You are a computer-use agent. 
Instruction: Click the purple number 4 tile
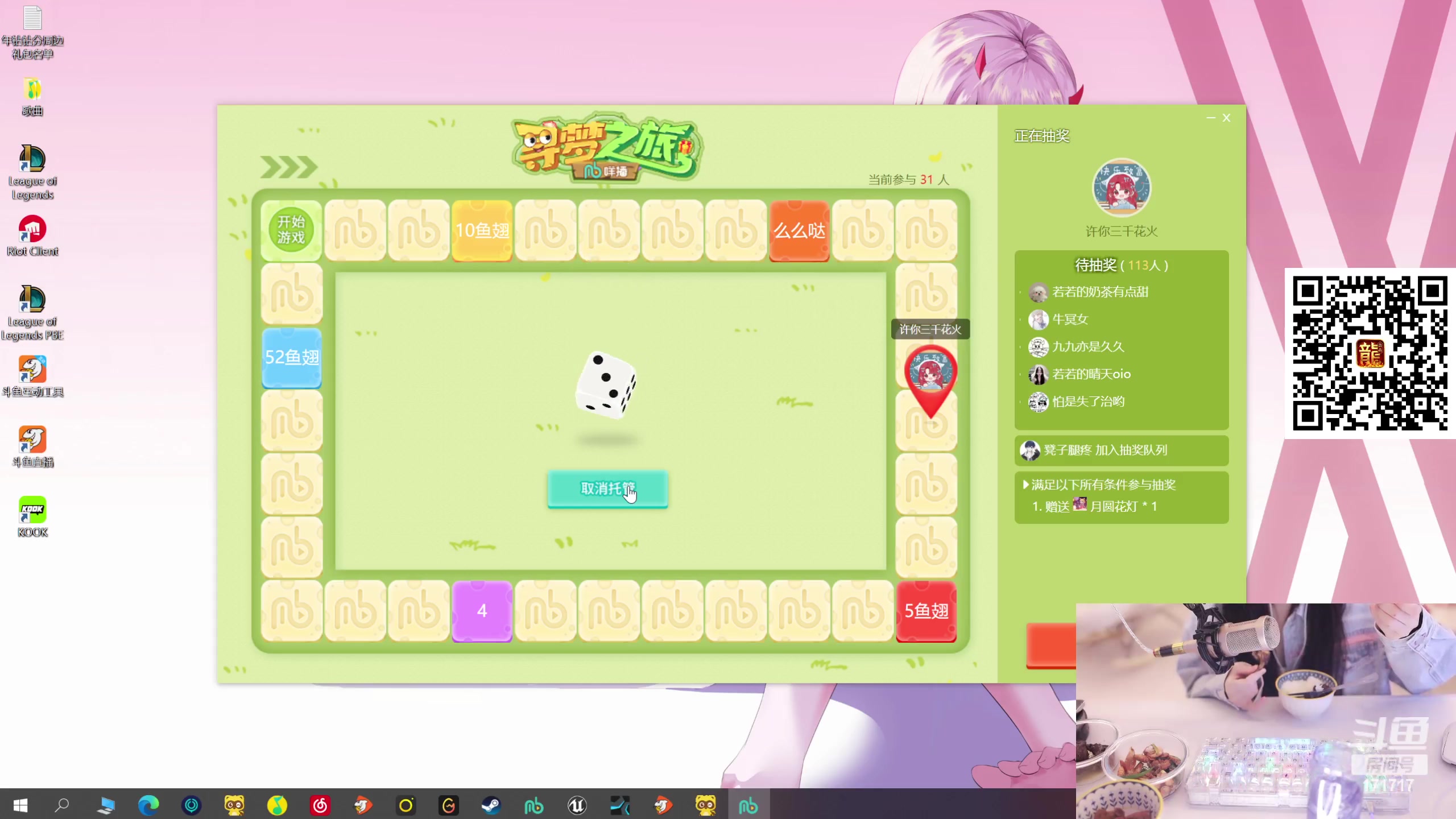(482, 611)
